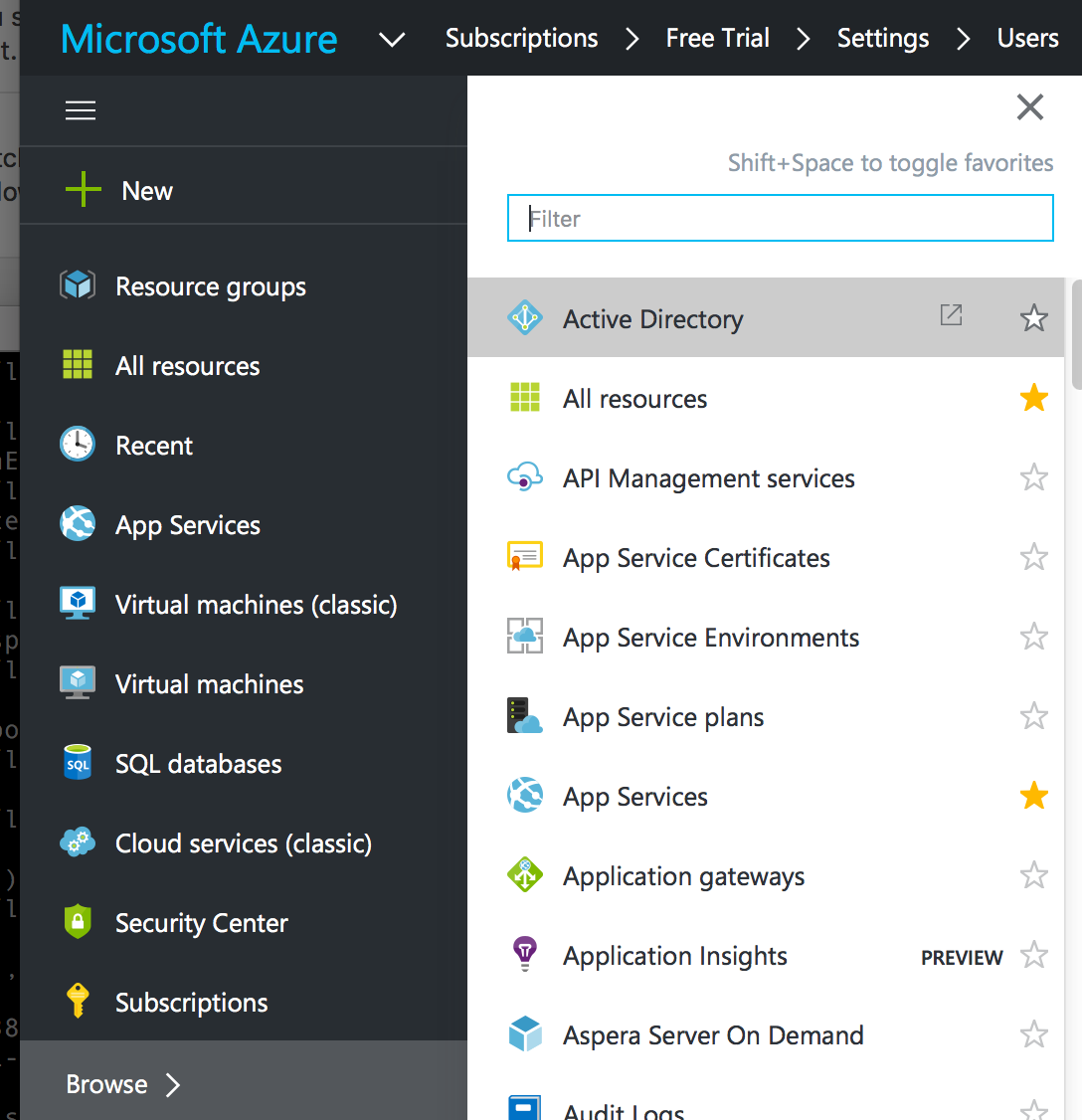Click the Subscriptions key icon

tap(78, 1001)
